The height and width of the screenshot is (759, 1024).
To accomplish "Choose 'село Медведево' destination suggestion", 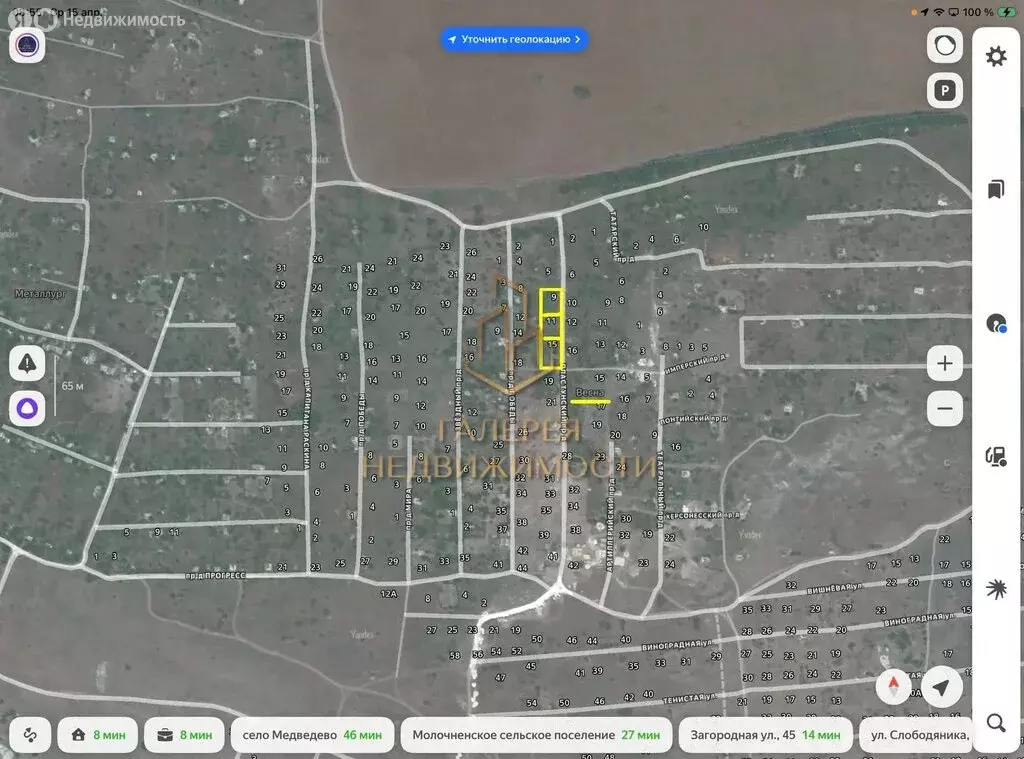I will (x=312, y=735).
